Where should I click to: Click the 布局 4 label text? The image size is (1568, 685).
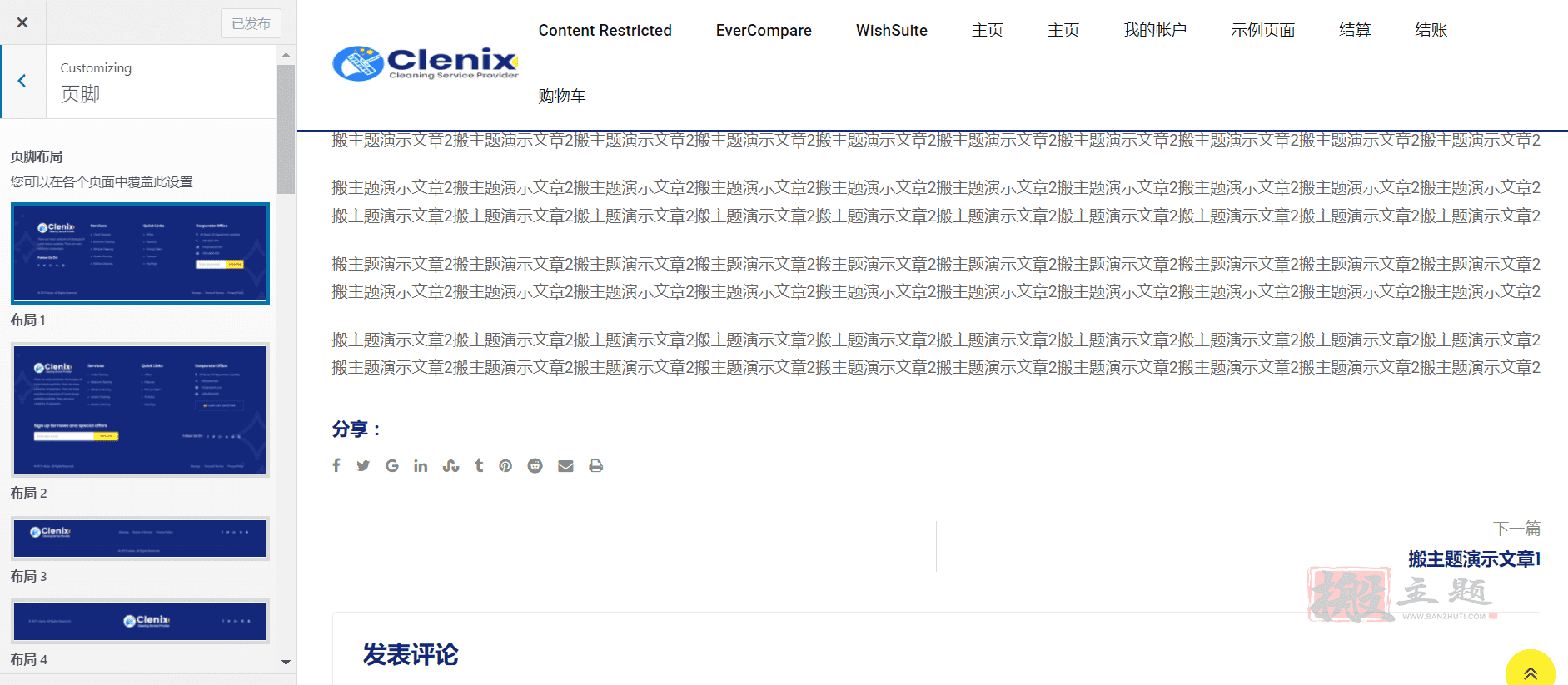tap(28, 659)
